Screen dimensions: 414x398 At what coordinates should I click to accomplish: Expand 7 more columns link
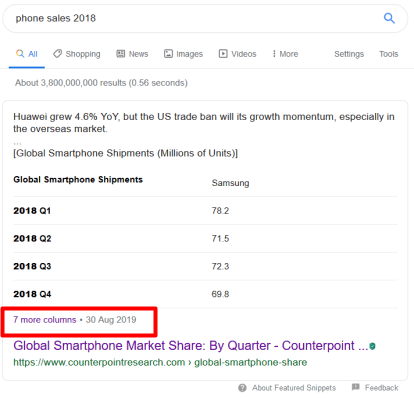point(45,320)
